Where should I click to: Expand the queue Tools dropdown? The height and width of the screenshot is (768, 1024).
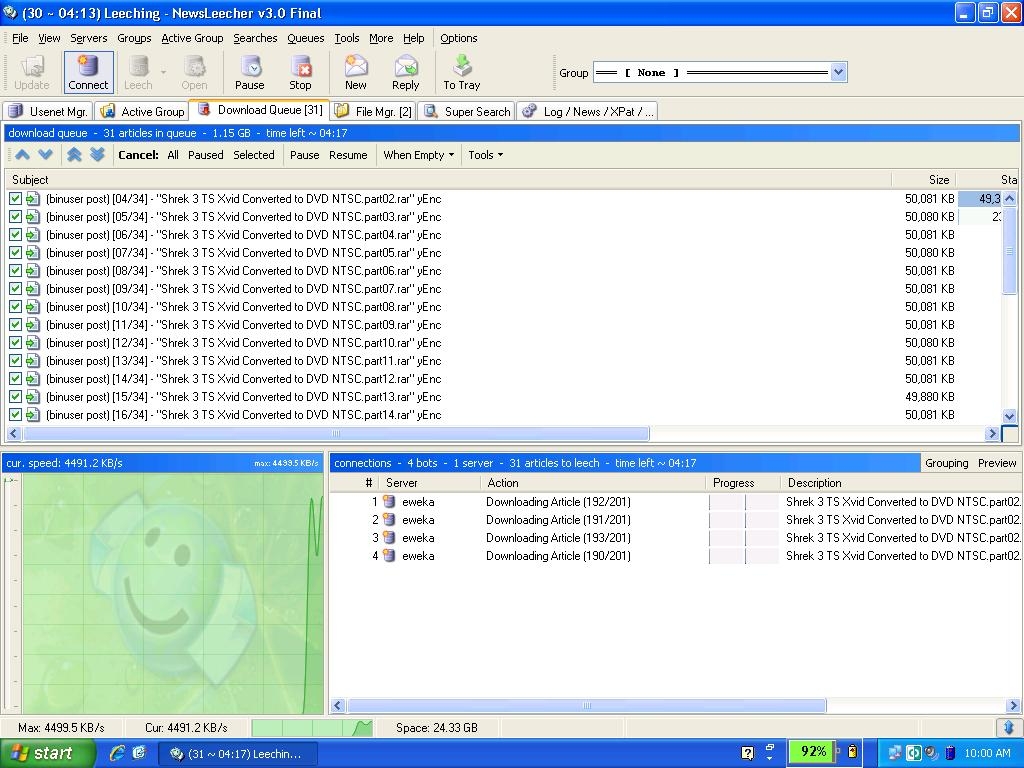(x=485, y=155)
